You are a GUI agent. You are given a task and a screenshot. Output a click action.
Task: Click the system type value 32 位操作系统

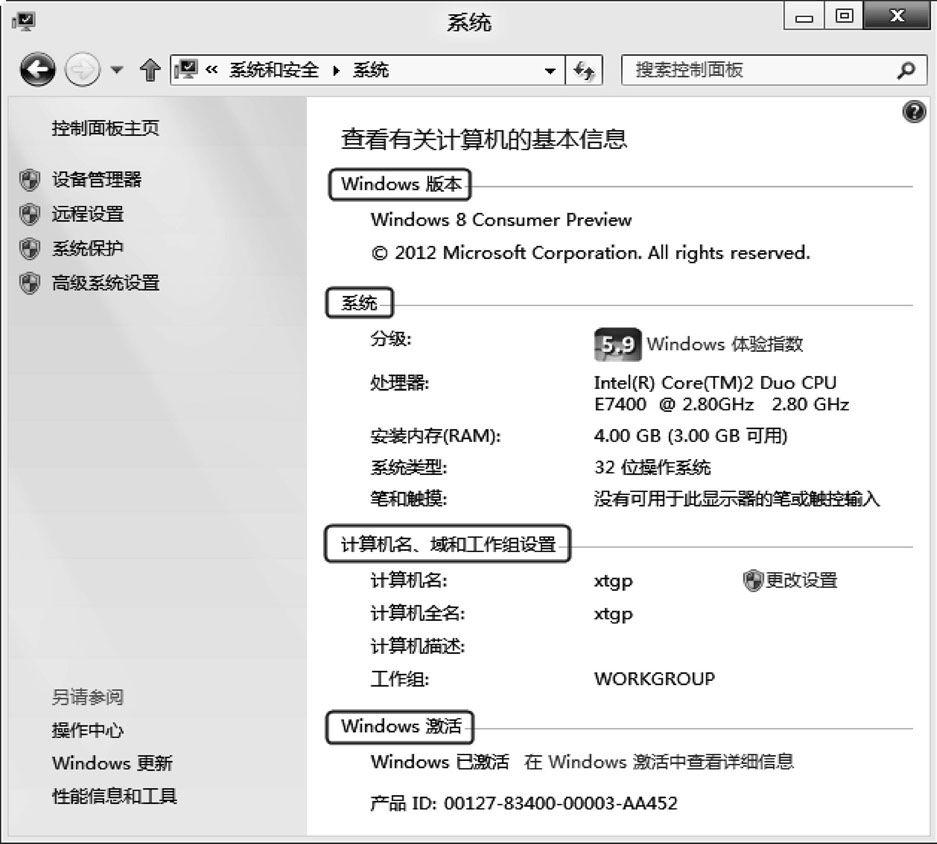[653, 467]
